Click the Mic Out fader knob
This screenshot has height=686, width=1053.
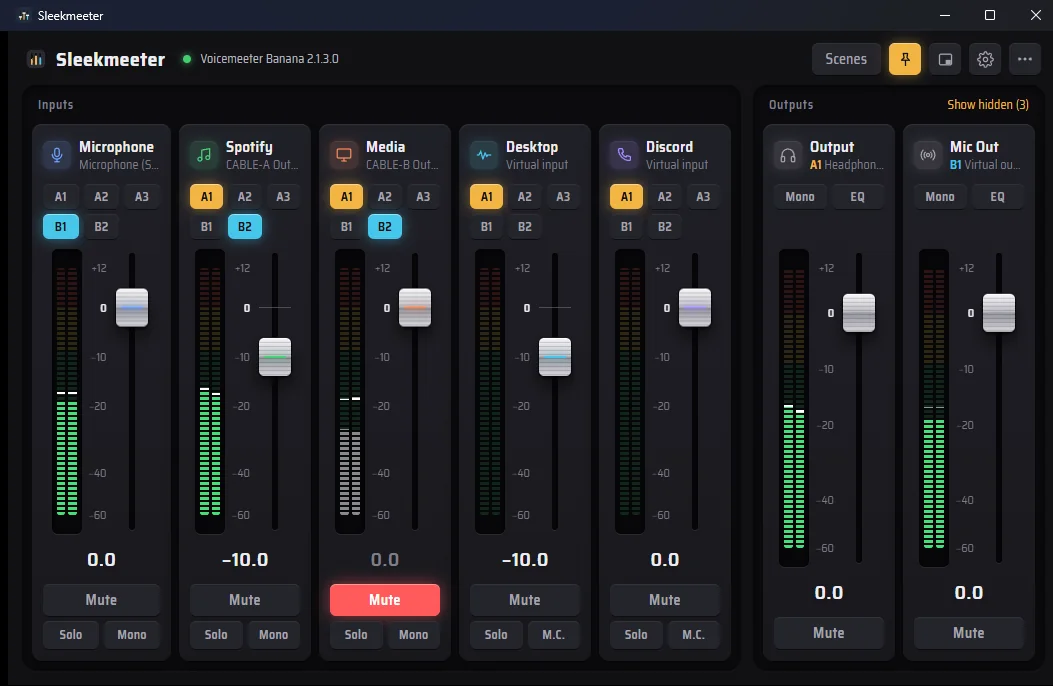[x=999, y=313]
